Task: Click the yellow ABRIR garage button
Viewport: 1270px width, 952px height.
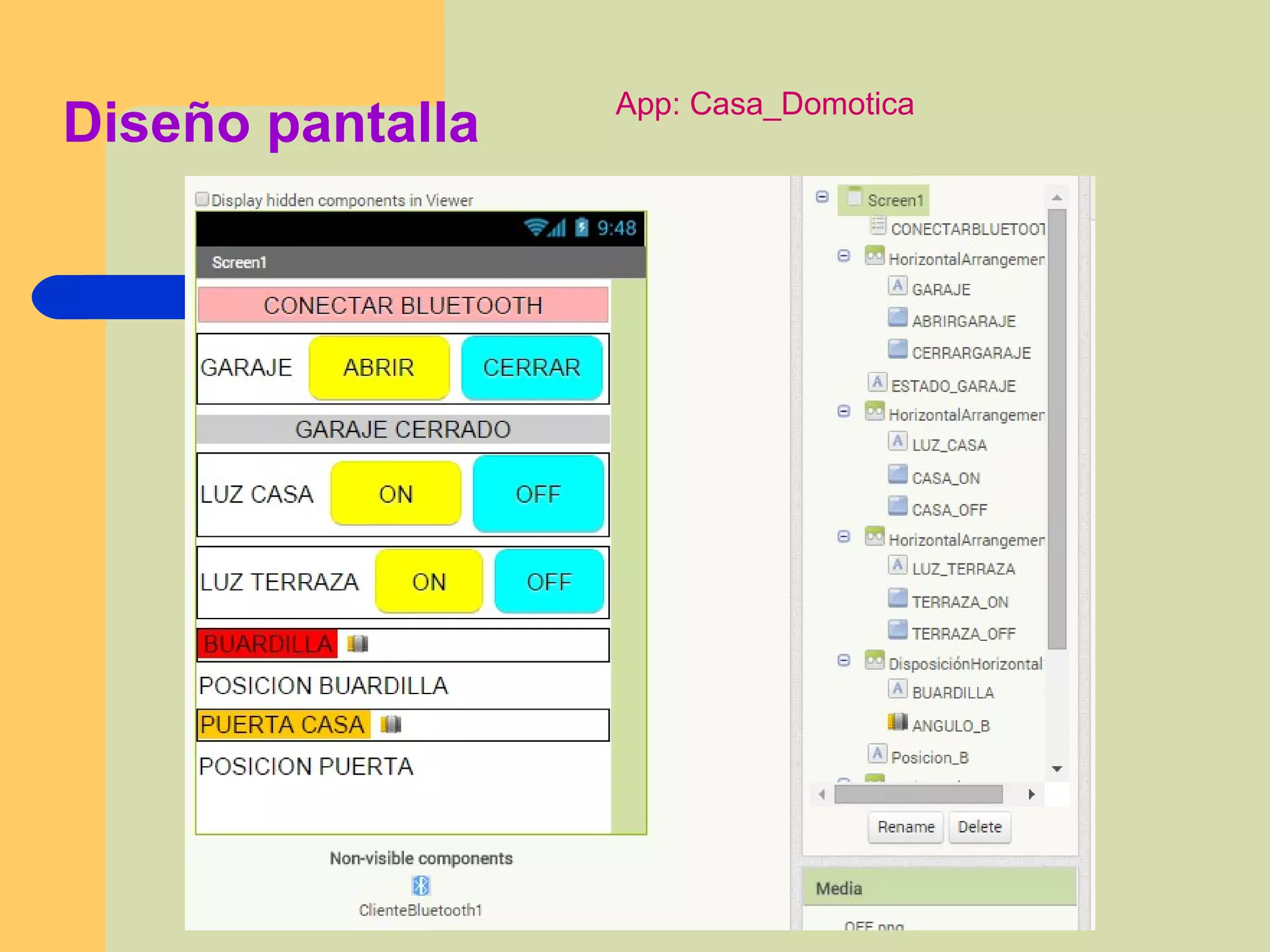Action: pos(379,368)
